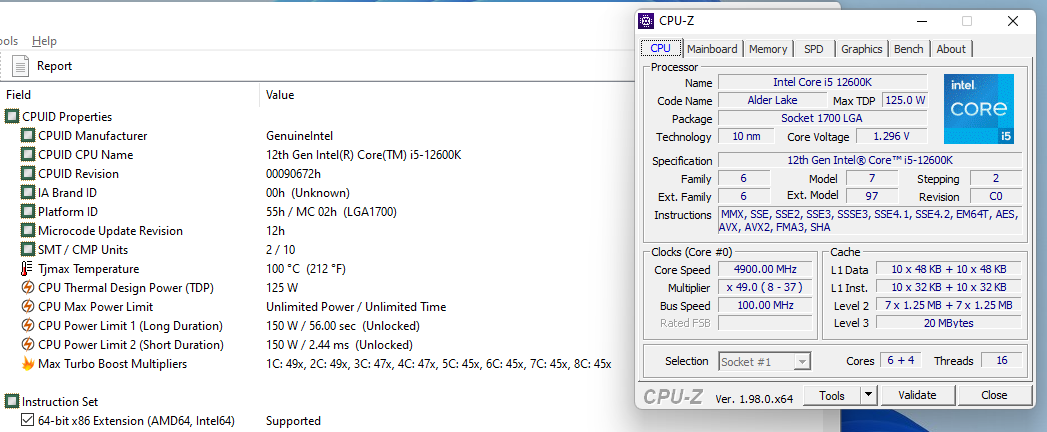Click the CPU-Z title bar app icon
Image resolution: width=1047 pixels, height=432 pixels.
tap(646, 21)
